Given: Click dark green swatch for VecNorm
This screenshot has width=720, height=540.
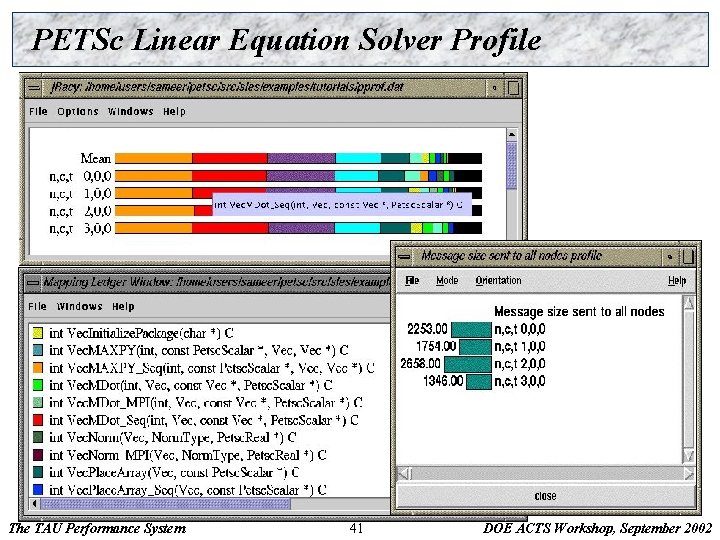Looking at the screenshot, I should 38,437.
